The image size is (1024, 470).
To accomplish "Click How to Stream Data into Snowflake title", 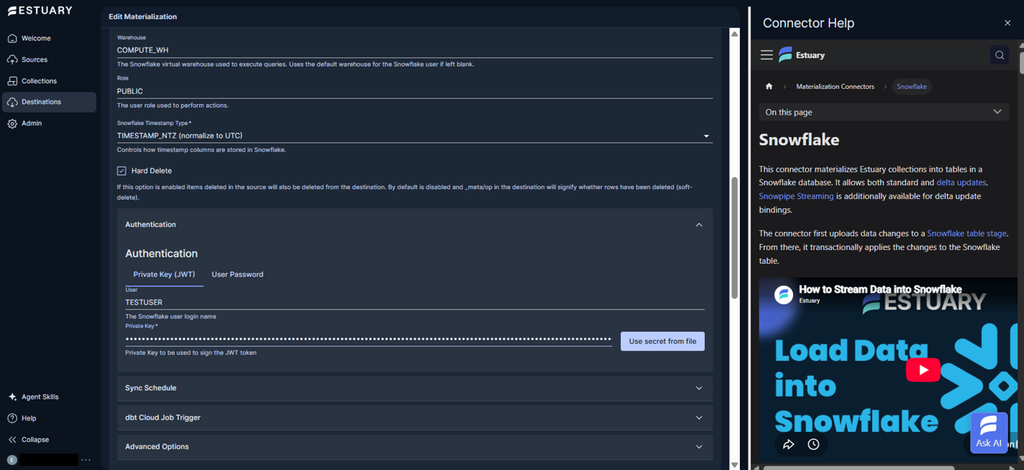I will [x=880, y=289].
